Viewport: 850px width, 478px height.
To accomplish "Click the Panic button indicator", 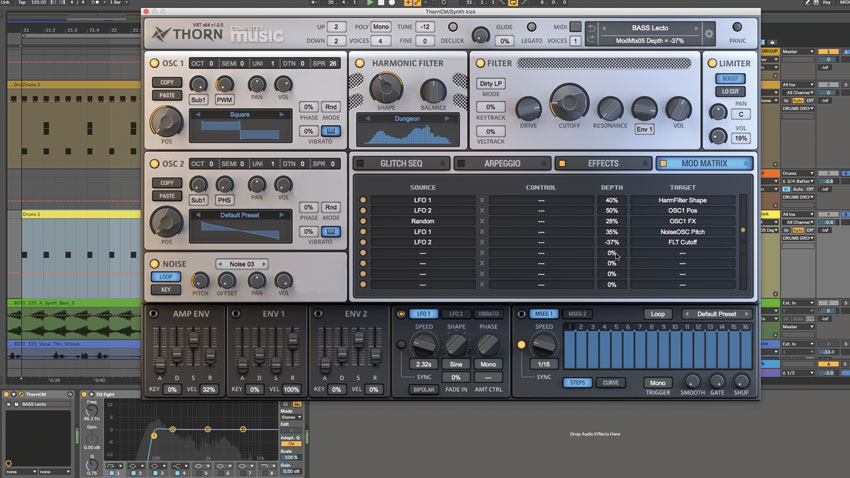I will tap(737, 27).
